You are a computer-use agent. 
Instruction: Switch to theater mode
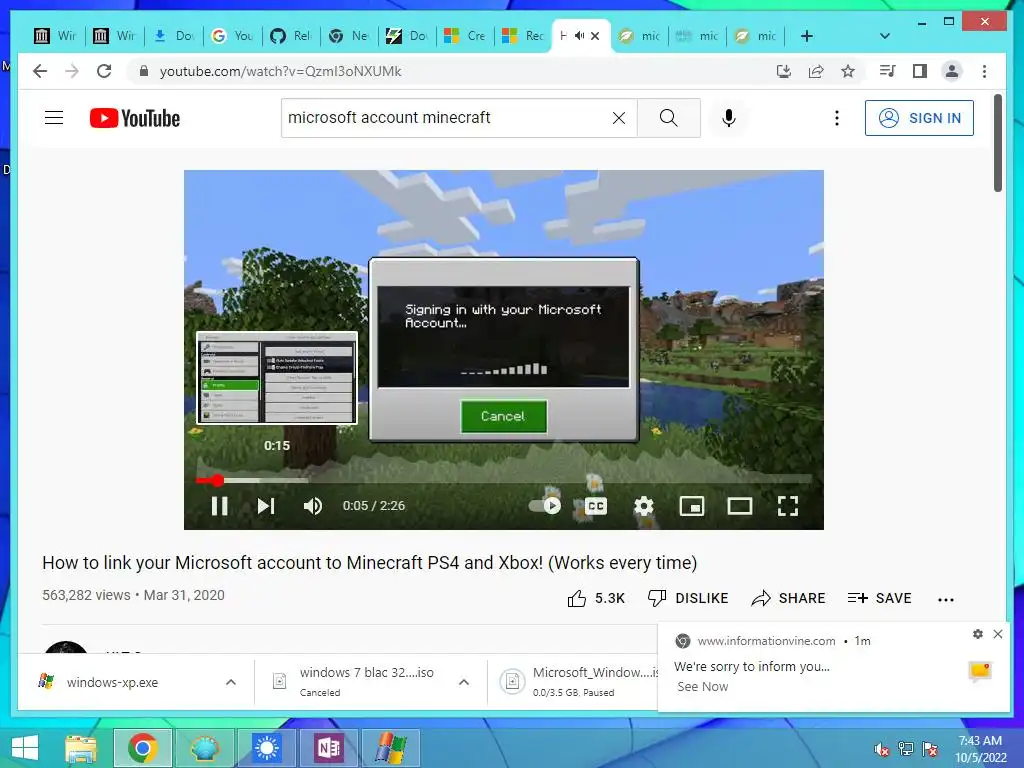(740, 506)
